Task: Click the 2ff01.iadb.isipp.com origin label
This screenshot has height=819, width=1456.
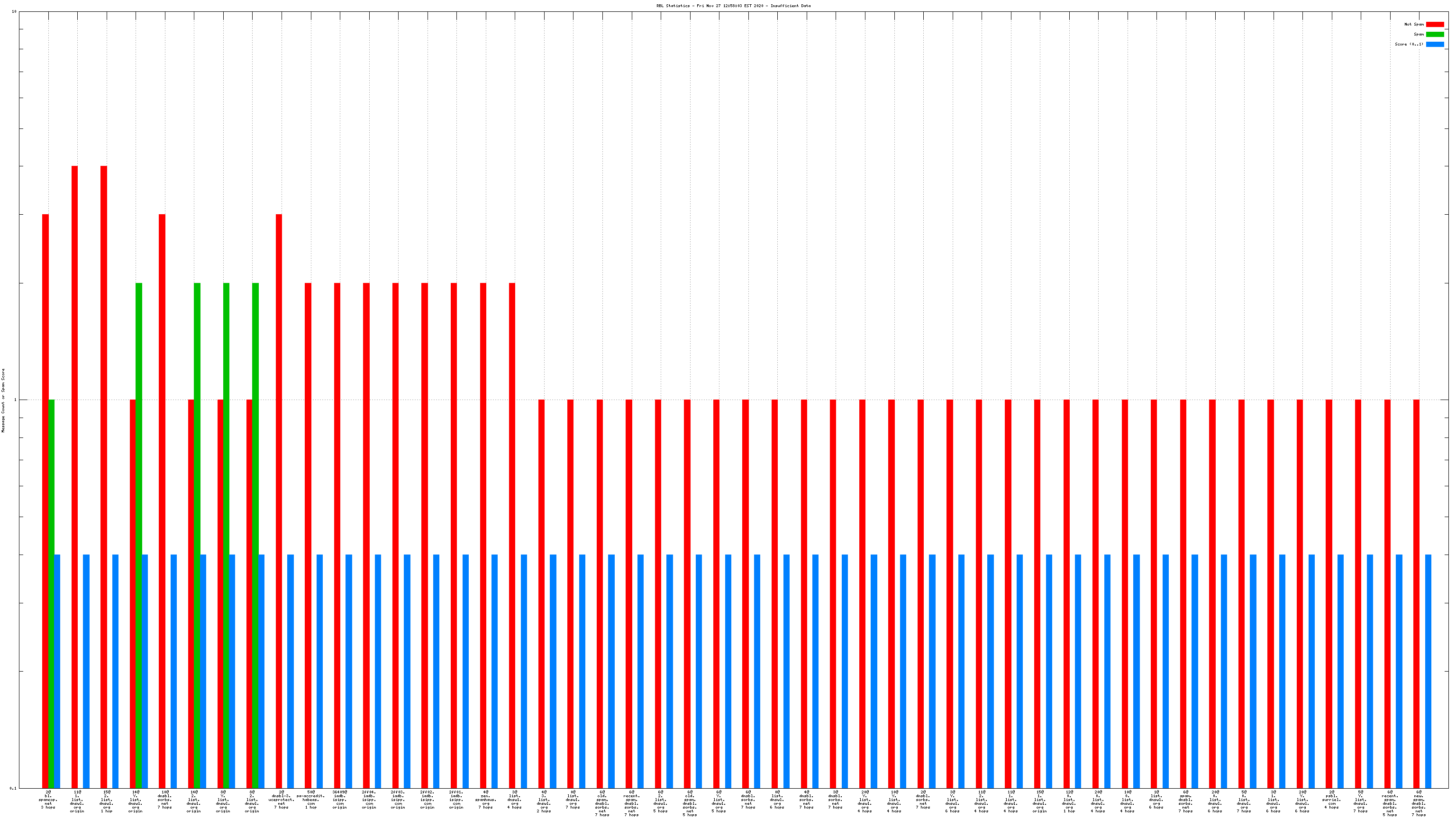Action: (456, 799)
